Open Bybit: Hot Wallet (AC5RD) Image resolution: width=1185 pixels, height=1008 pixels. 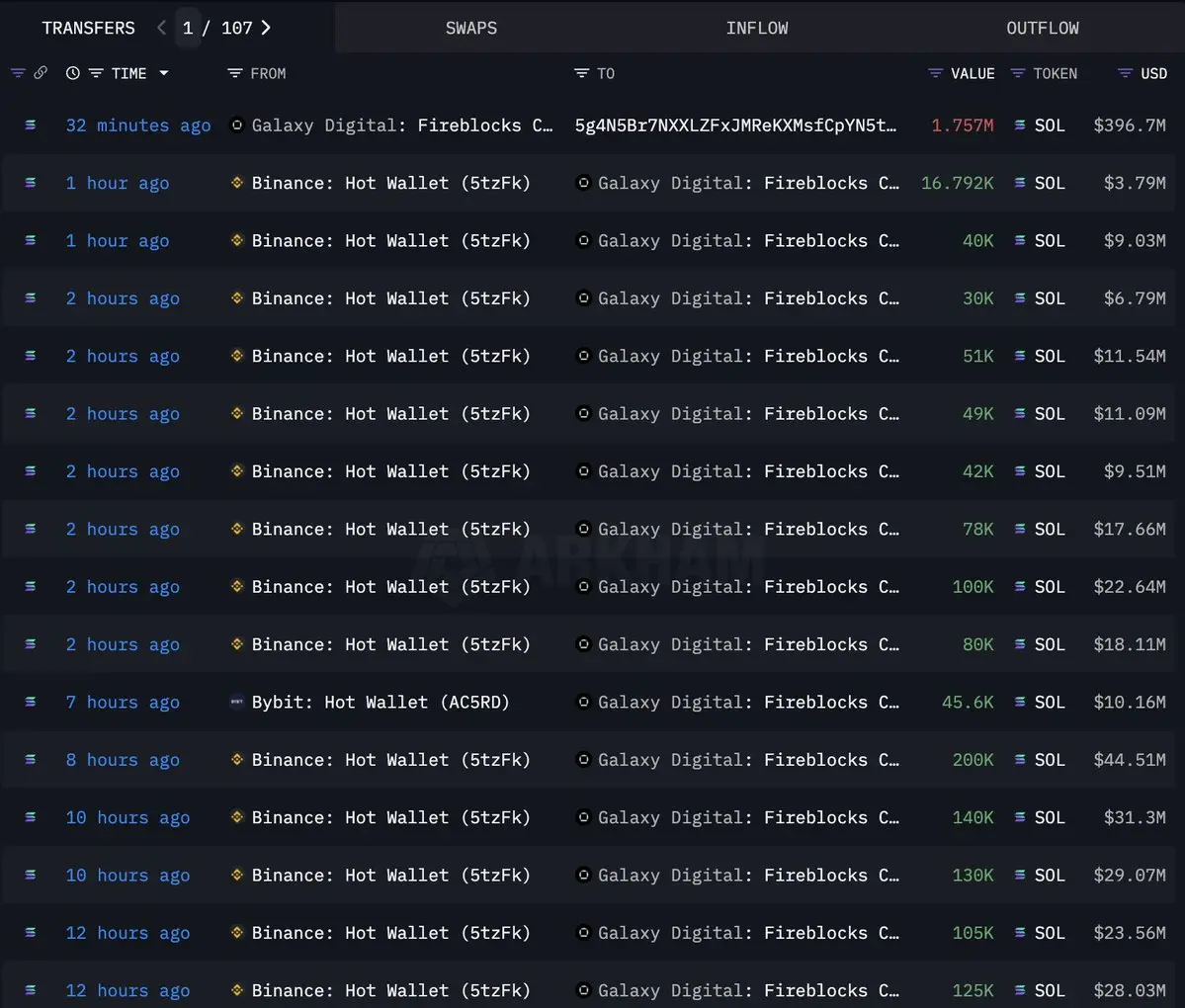(381, 703)
